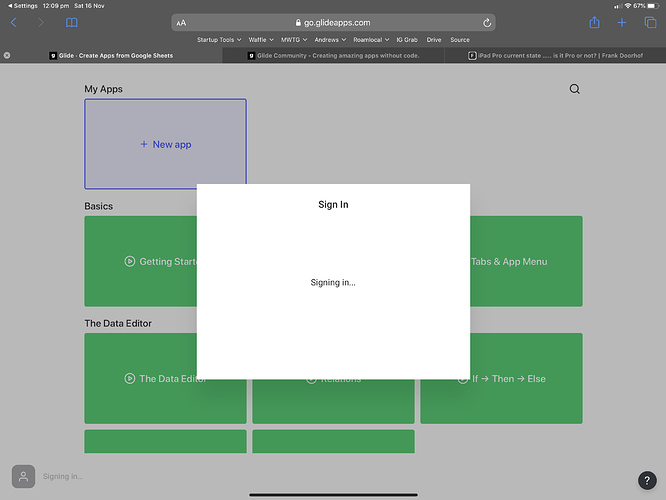Tap the AA reader text size button
This screenshot has width=666, height=500.
tap(181, 23)
